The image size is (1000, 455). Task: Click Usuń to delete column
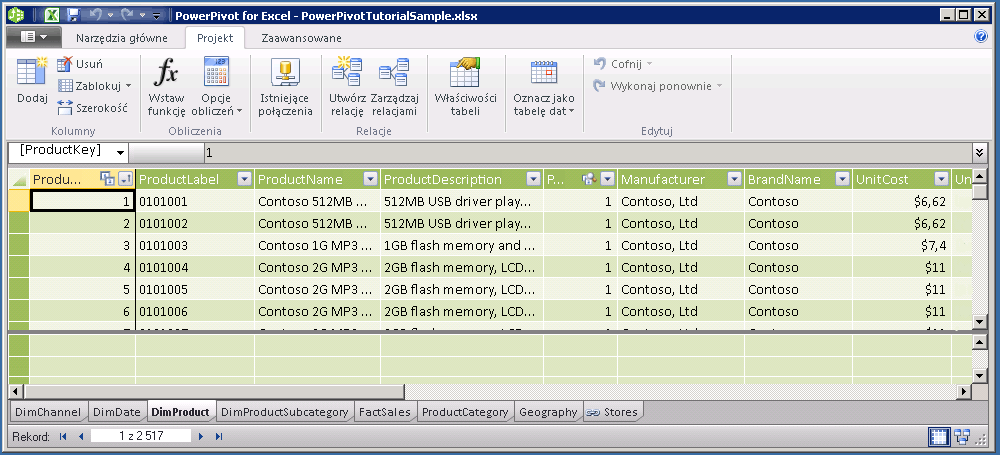click(x=80, y=64)
